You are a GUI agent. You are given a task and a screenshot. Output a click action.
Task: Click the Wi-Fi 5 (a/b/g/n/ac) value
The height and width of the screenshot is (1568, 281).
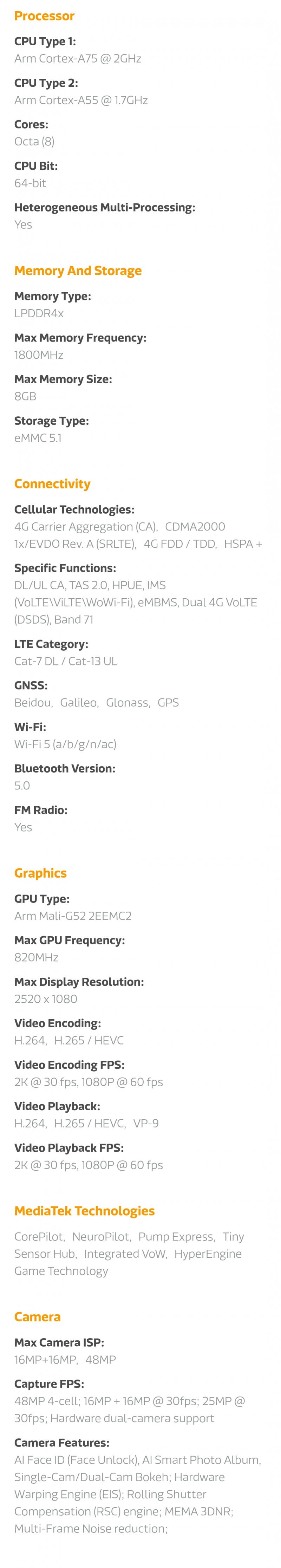click(x=65, y=743)
